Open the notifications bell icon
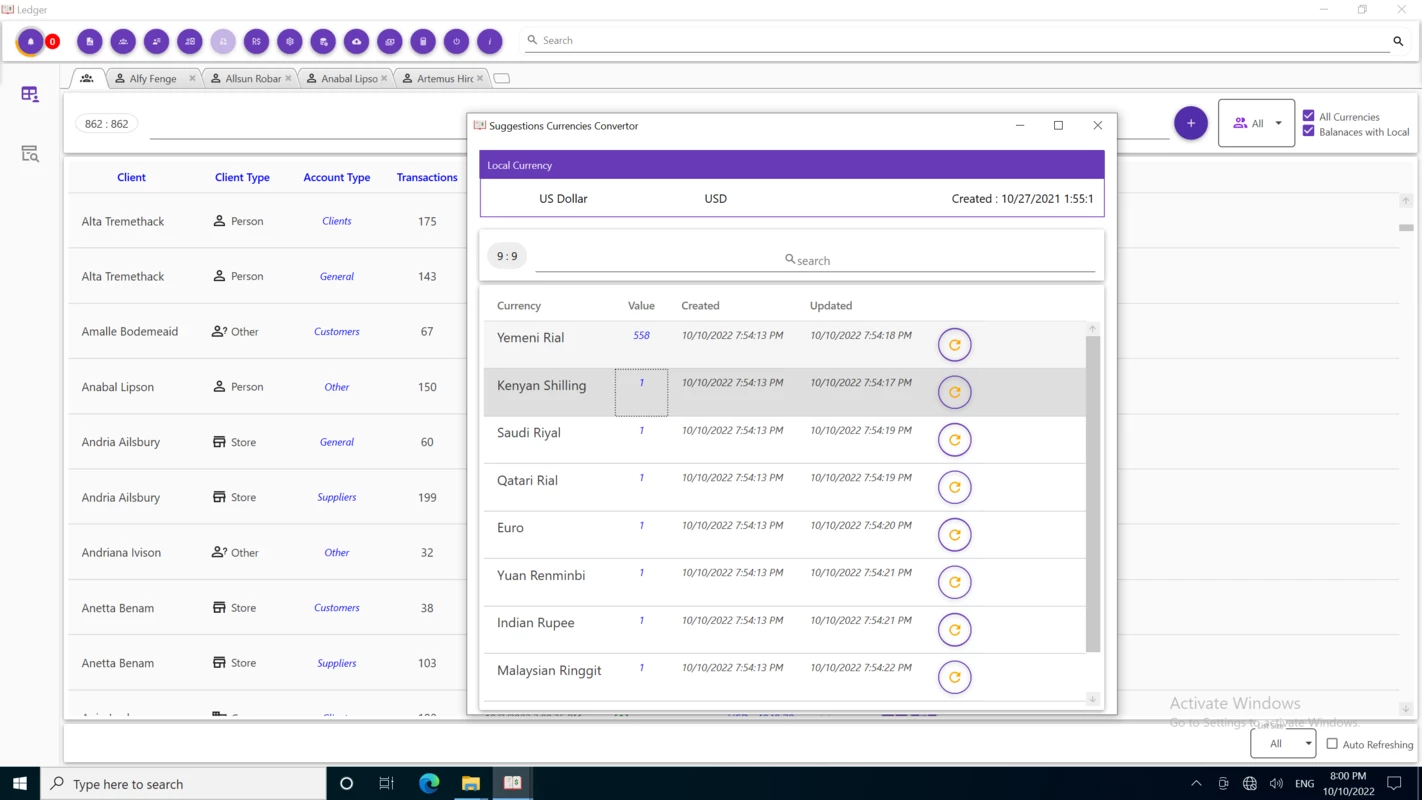The image size is (1422, 800). 31,41
